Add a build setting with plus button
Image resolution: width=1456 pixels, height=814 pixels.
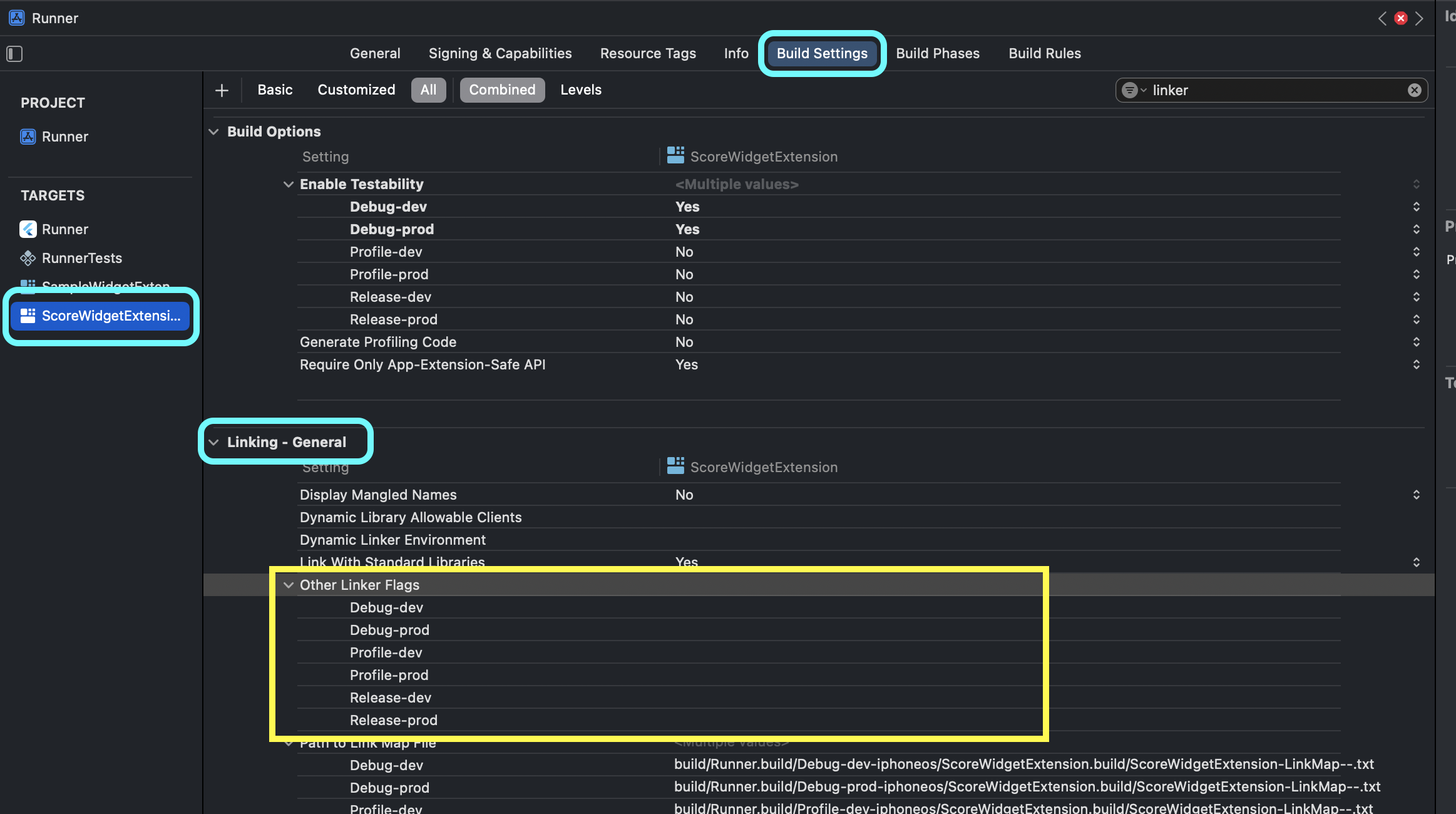[x=222, y=90]
